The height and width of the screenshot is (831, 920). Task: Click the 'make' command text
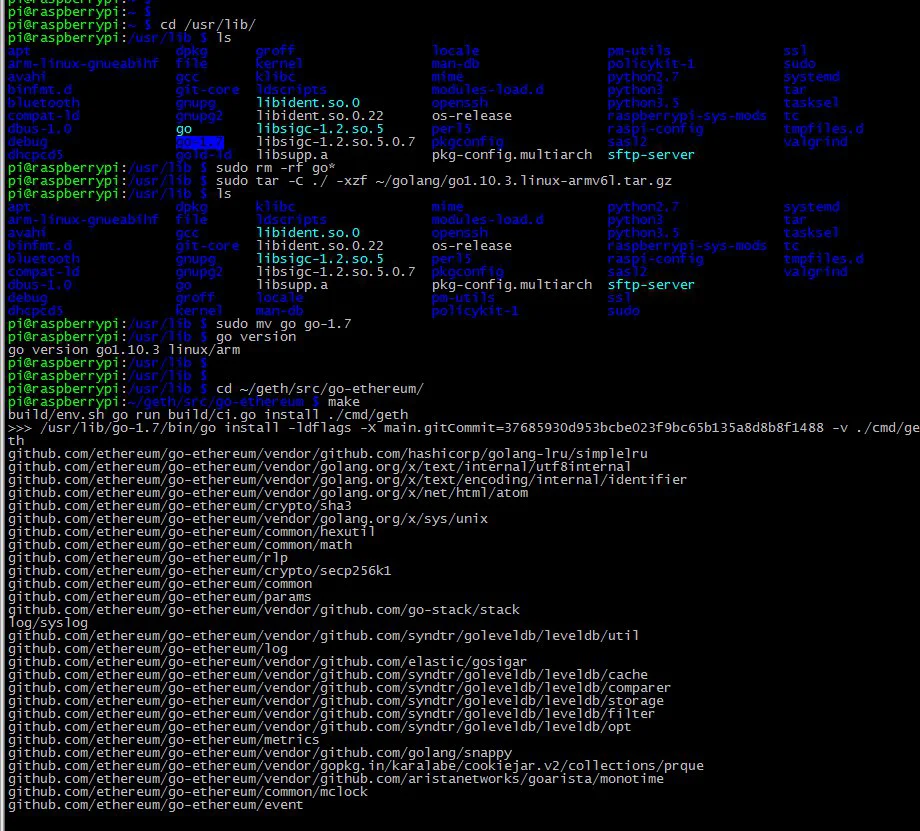coord(343,402)
